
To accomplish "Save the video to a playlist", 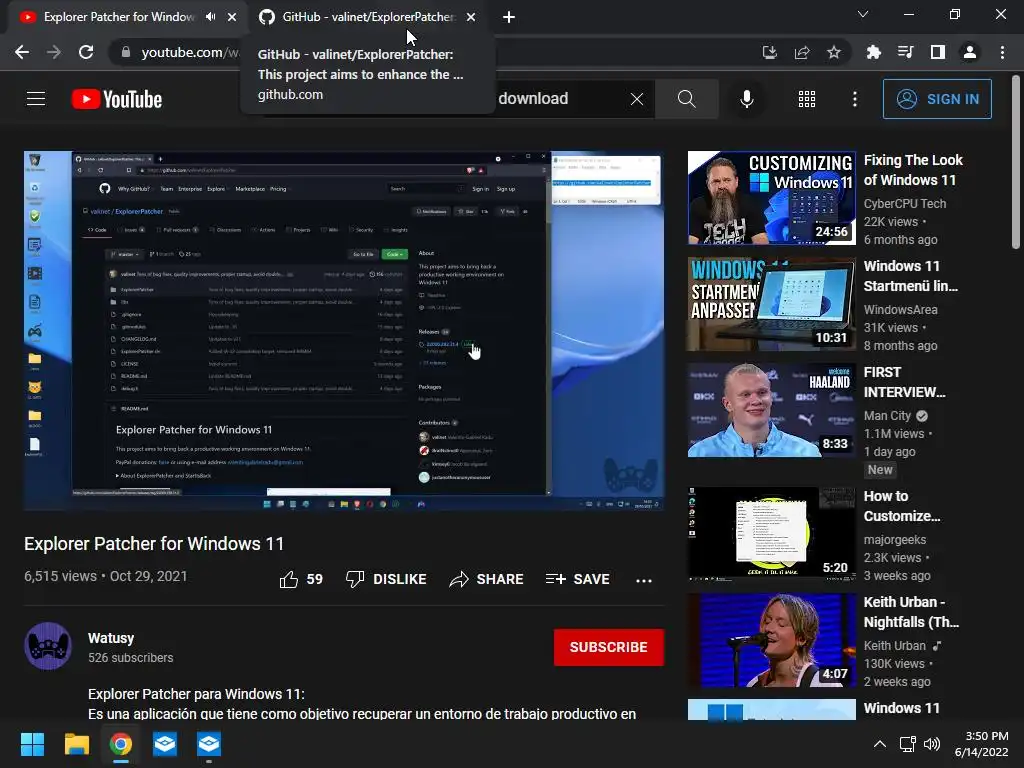I will coord(578,579).
